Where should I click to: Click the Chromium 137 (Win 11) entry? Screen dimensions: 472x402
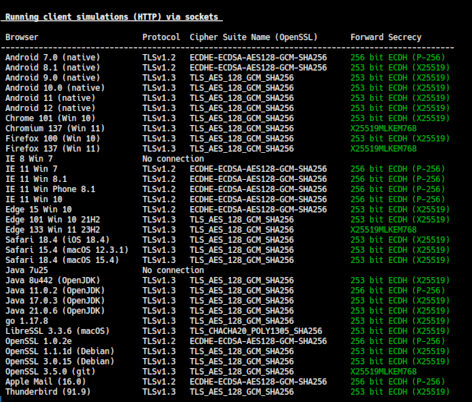55,128
